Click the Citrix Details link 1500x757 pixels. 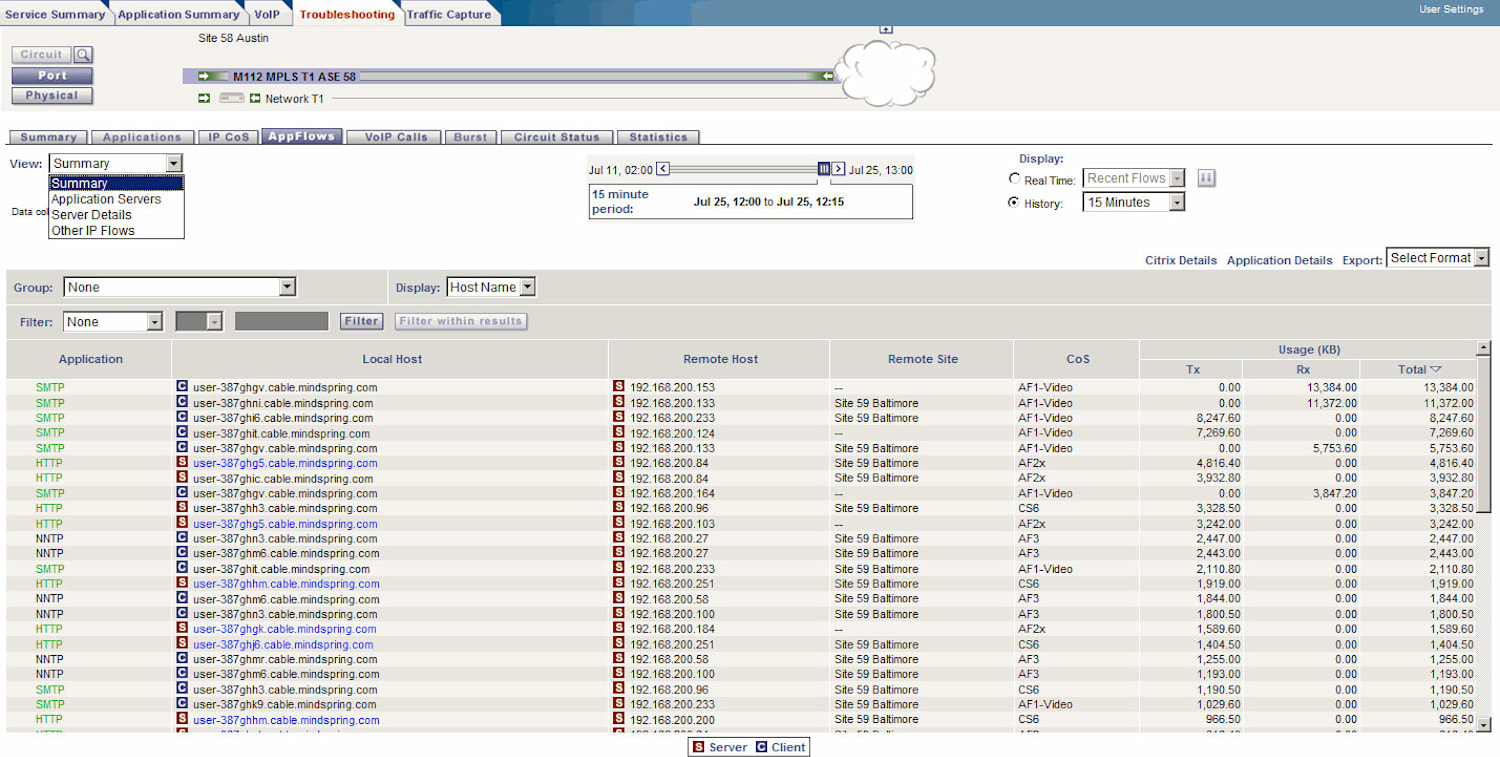pos(1180,260)
